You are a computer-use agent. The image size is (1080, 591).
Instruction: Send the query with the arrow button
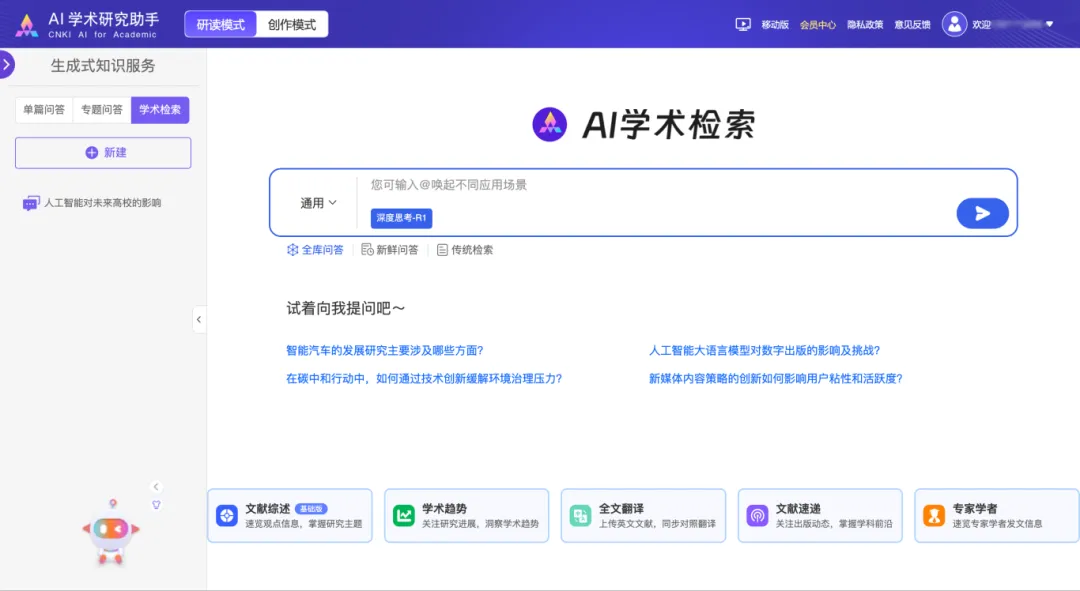click(982, 214)
